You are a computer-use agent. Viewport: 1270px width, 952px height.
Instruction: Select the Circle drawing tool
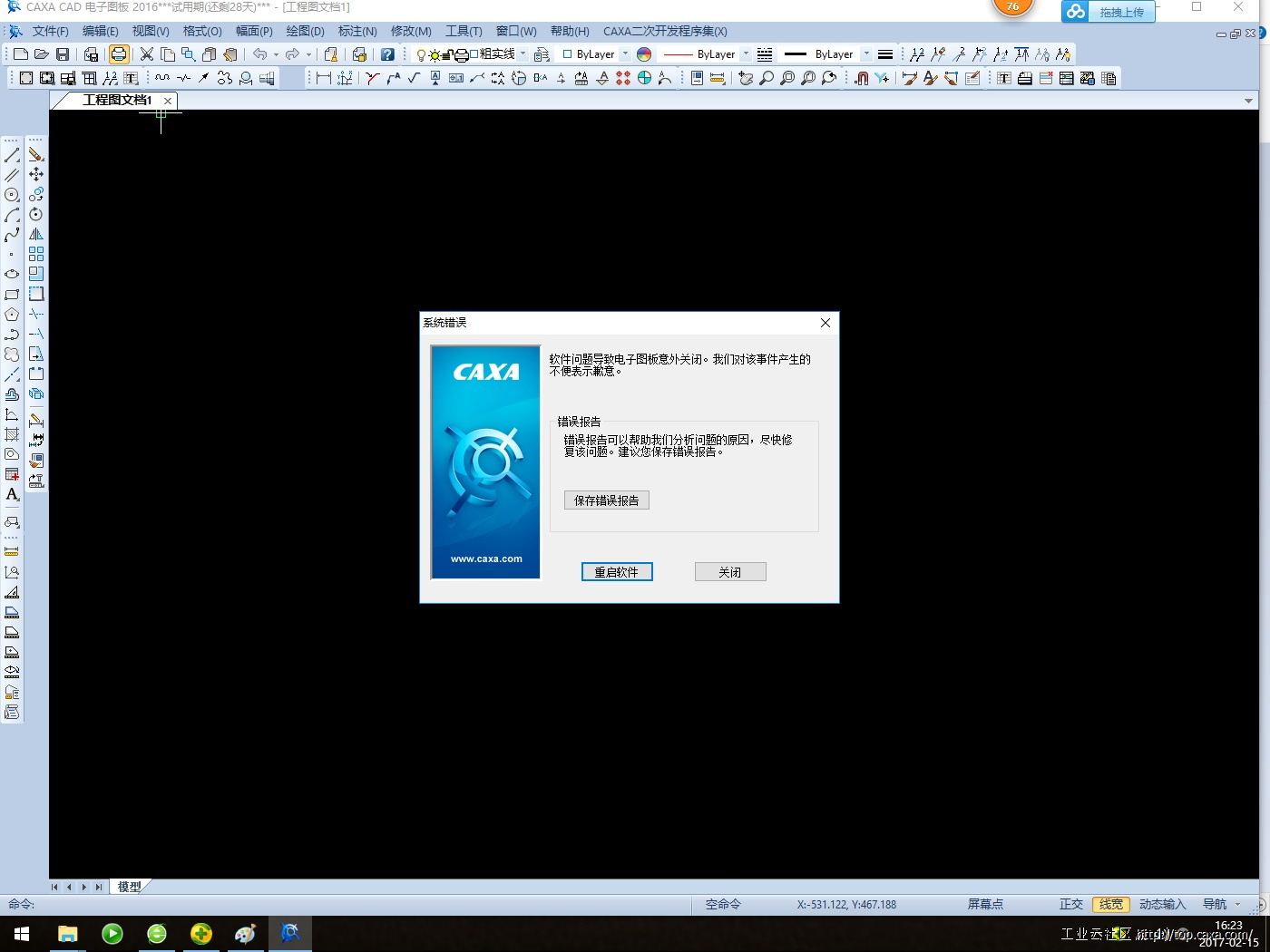[12, 195]
